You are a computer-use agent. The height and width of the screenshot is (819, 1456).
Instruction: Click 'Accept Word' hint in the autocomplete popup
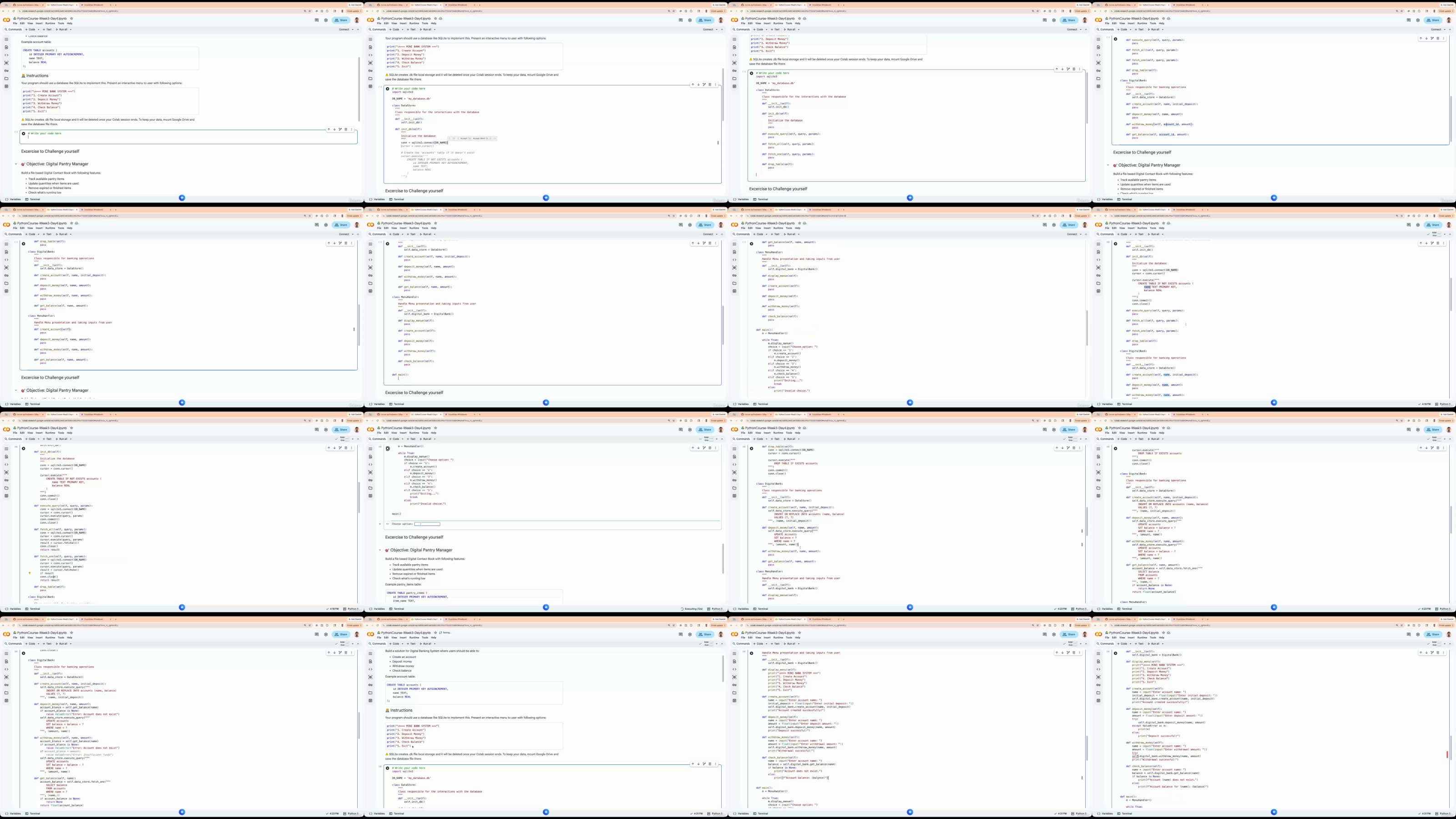[x=479, y=138]
